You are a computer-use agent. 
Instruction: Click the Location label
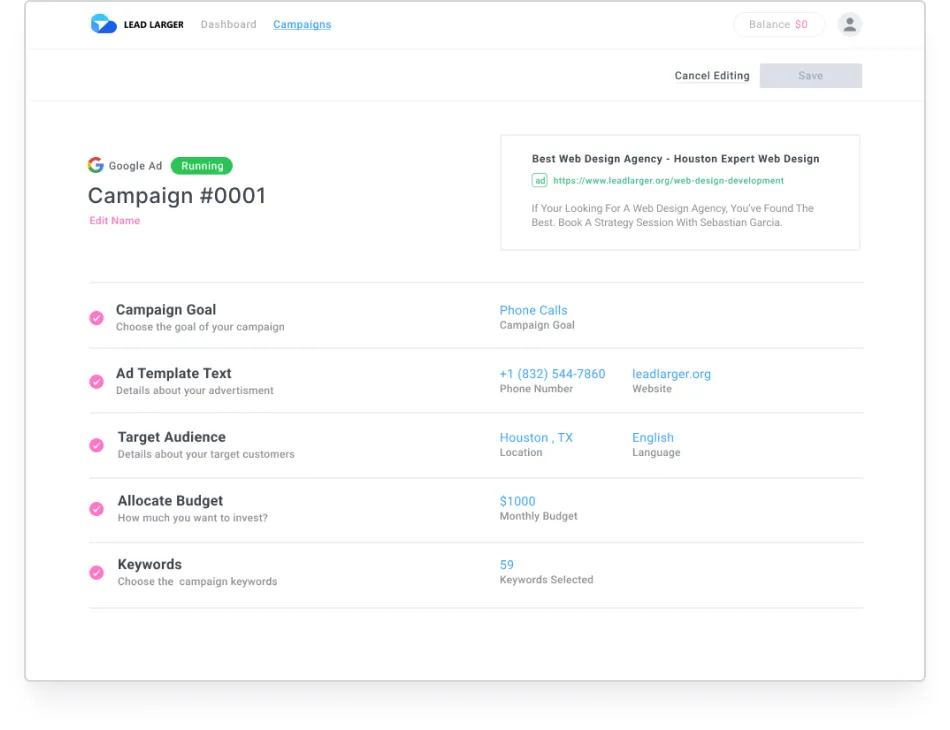520,453
